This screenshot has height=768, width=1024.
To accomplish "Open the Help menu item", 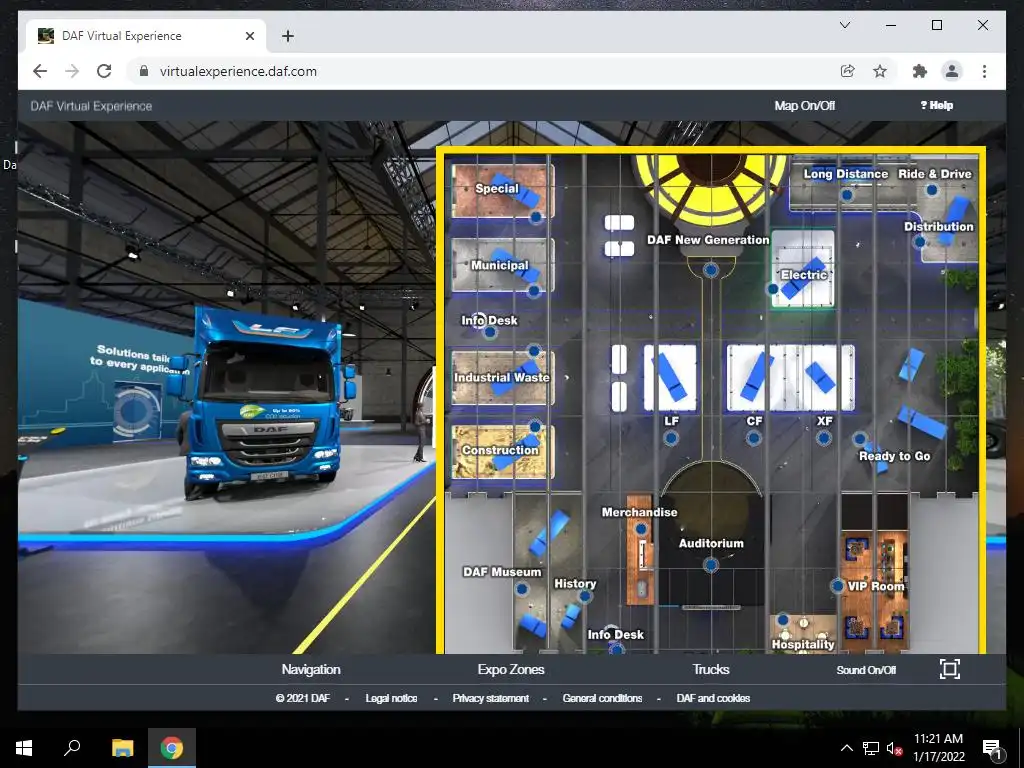I will [936, 105].
